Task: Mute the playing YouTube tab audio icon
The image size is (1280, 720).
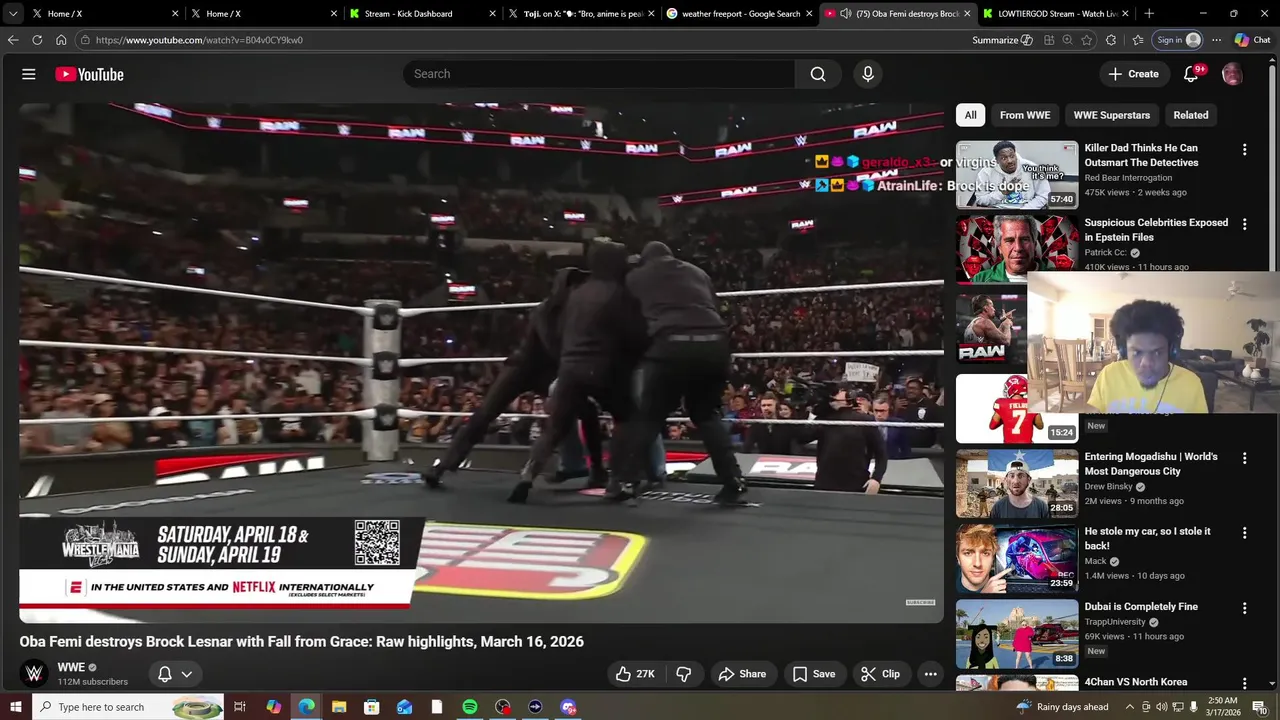Action: pos(846,14)
